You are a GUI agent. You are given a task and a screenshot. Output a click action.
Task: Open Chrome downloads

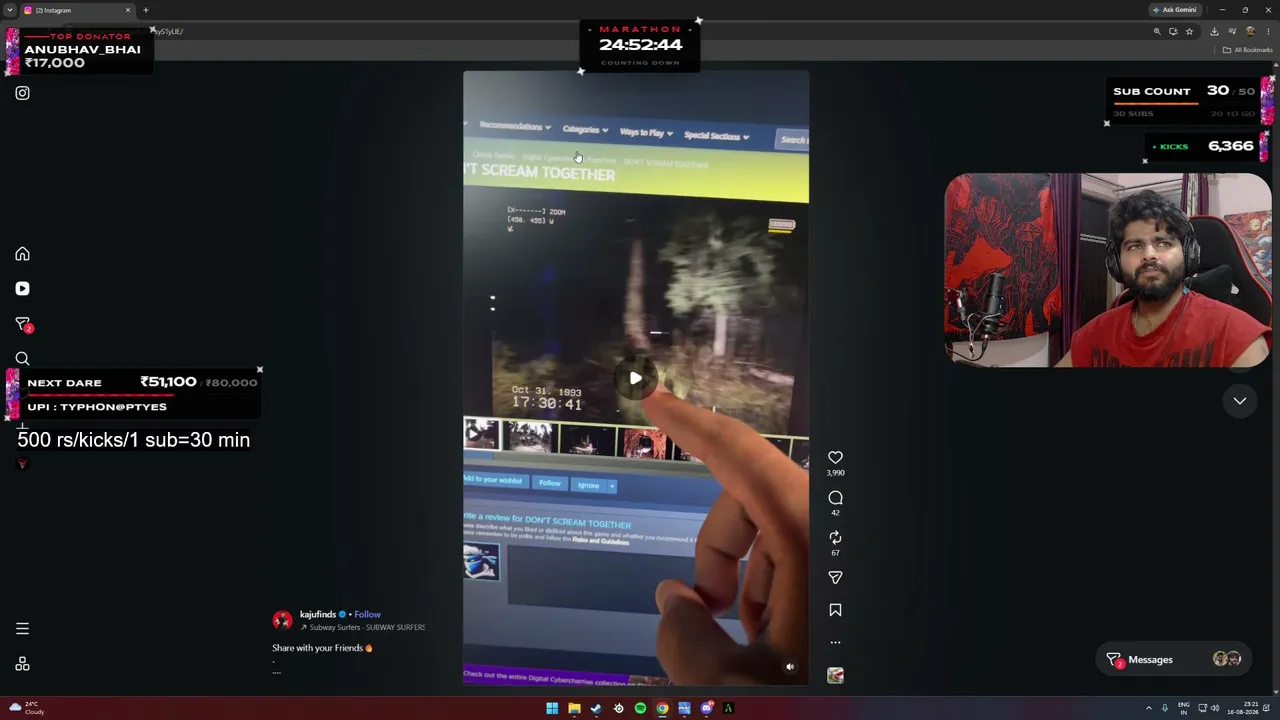click(1215, 31)
